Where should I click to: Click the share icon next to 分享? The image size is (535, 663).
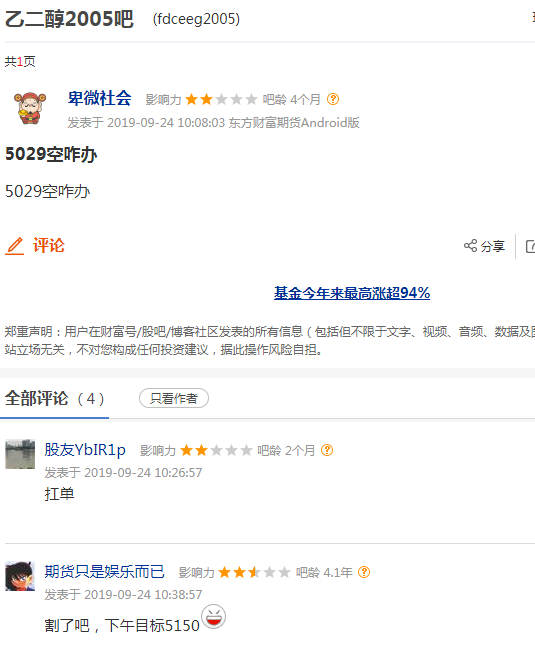(470, 246)
